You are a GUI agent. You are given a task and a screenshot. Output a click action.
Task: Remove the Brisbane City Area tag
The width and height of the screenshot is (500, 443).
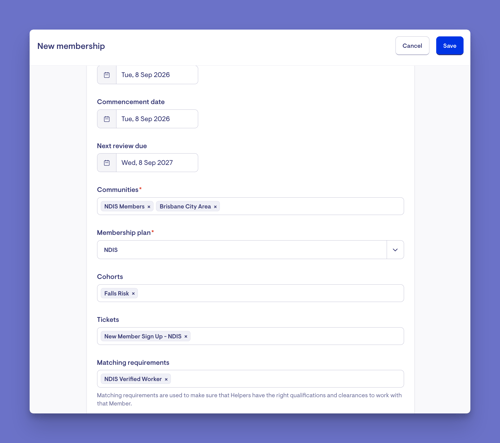click(x=215, y=207)
